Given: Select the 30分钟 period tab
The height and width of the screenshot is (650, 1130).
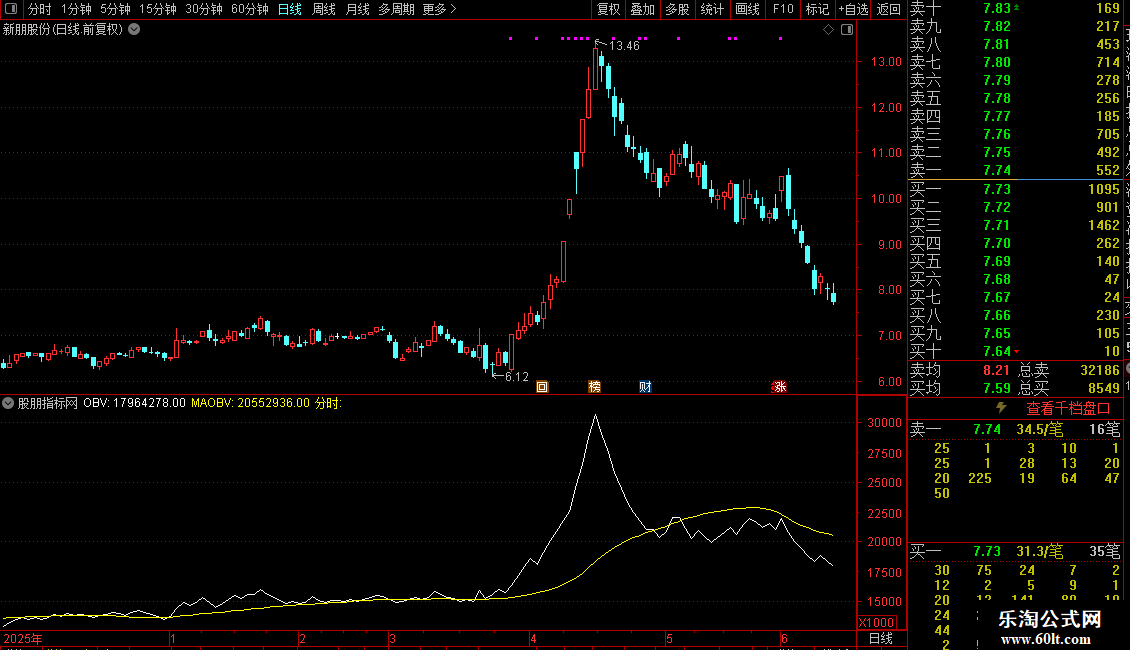Looking at the screenshot, I should point(204,9).
